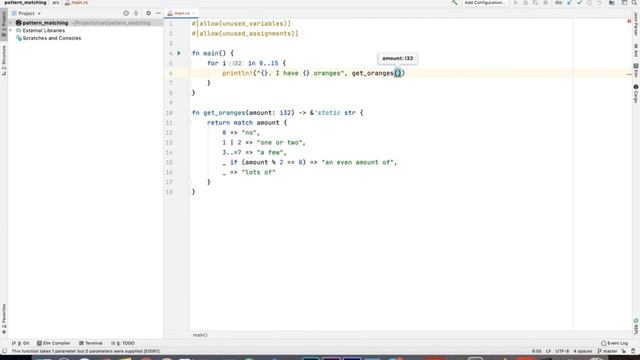Open the Event Log
The image size is (640, 360).
[614, 343]
